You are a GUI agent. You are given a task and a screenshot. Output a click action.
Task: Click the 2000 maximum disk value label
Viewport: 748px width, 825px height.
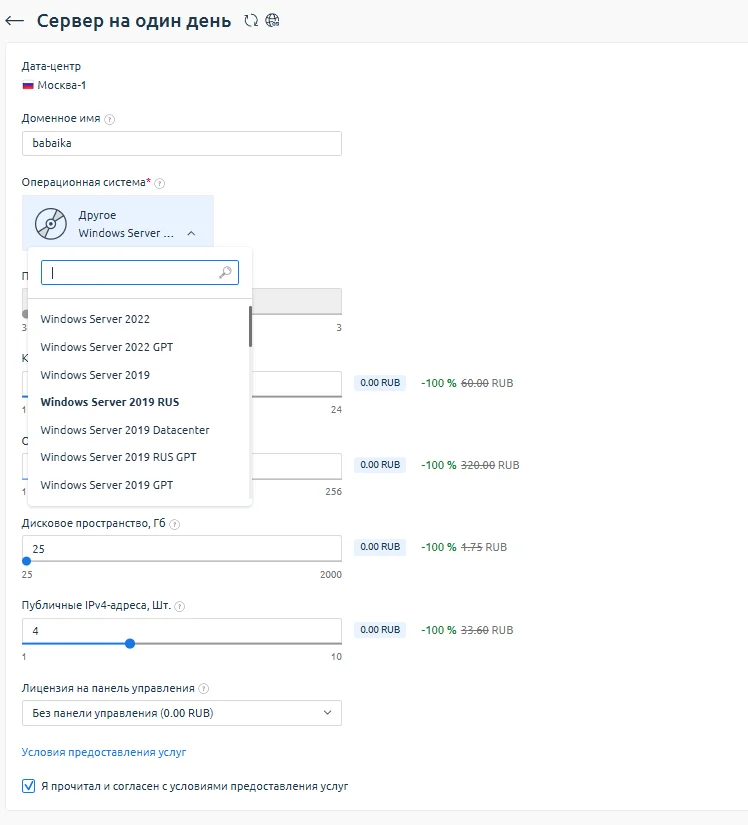coord(331,575)
